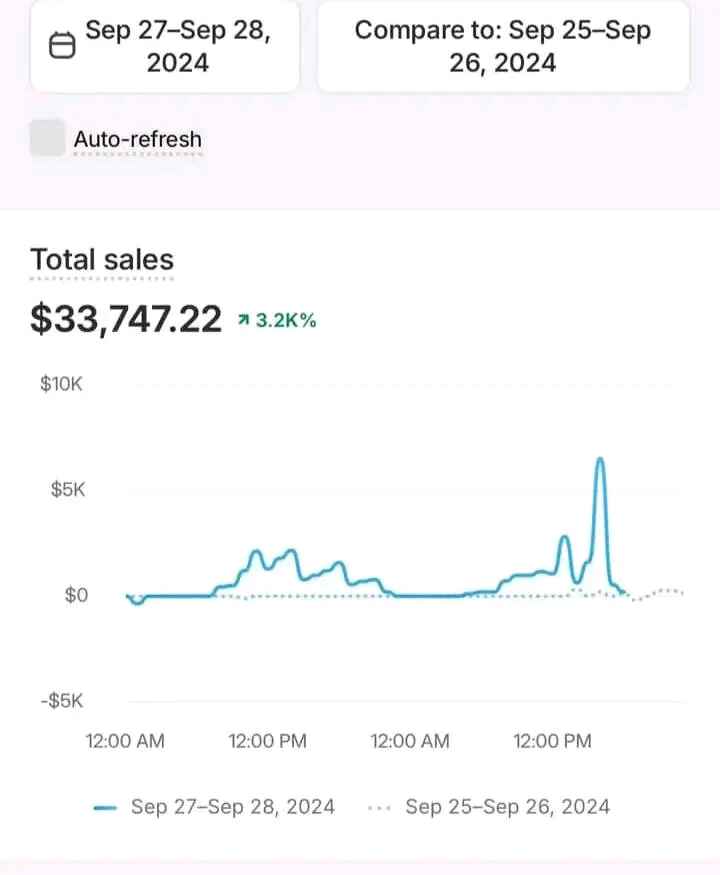
Task: Enable the Auto-refresh checkbox
Action: point(47,138)
